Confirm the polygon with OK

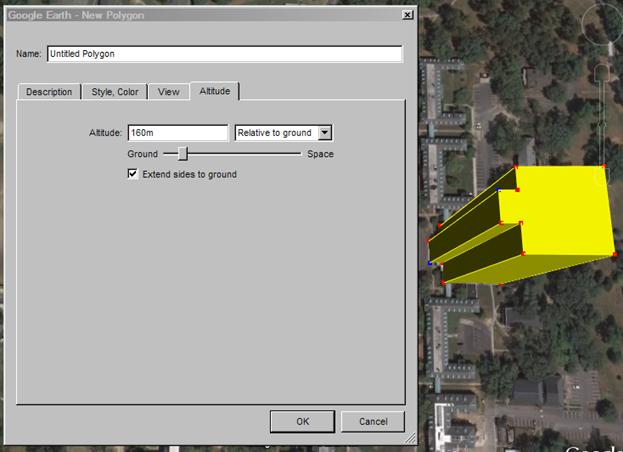[x=302, y=421]
